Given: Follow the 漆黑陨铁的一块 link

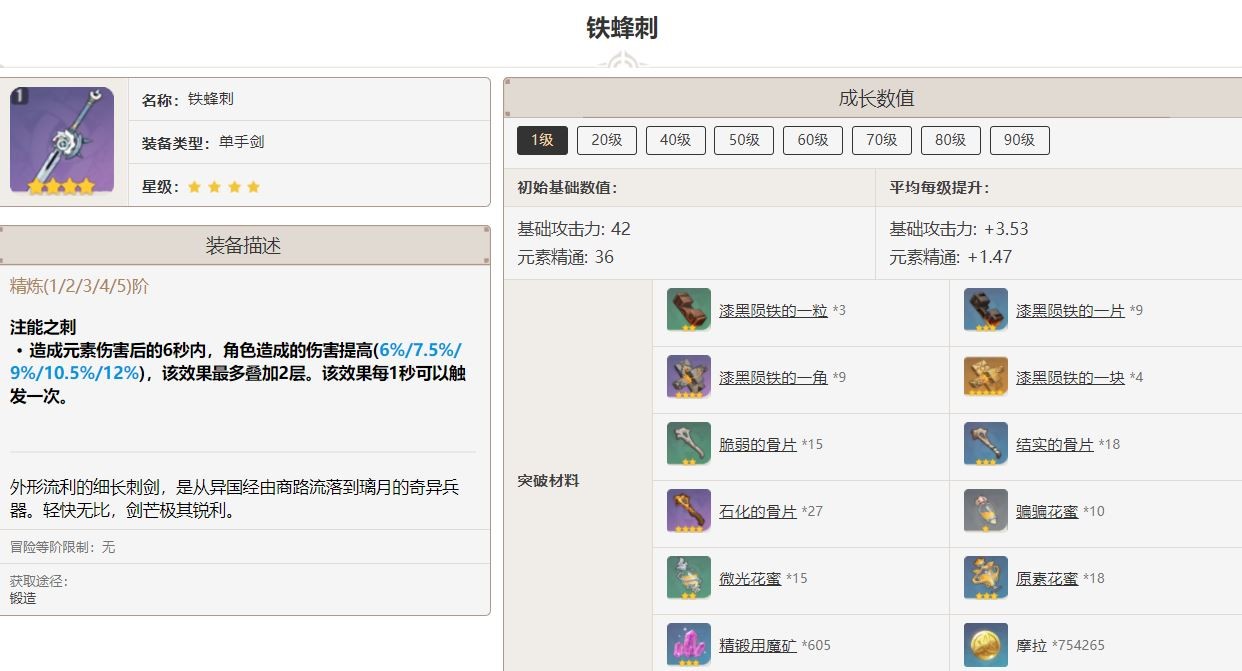Looking at the screenshot, I should (1070, 378).
